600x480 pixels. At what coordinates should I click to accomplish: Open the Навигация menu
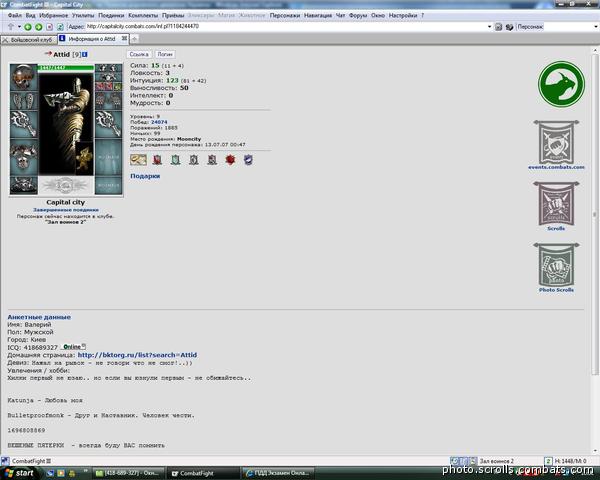[318, 16]
